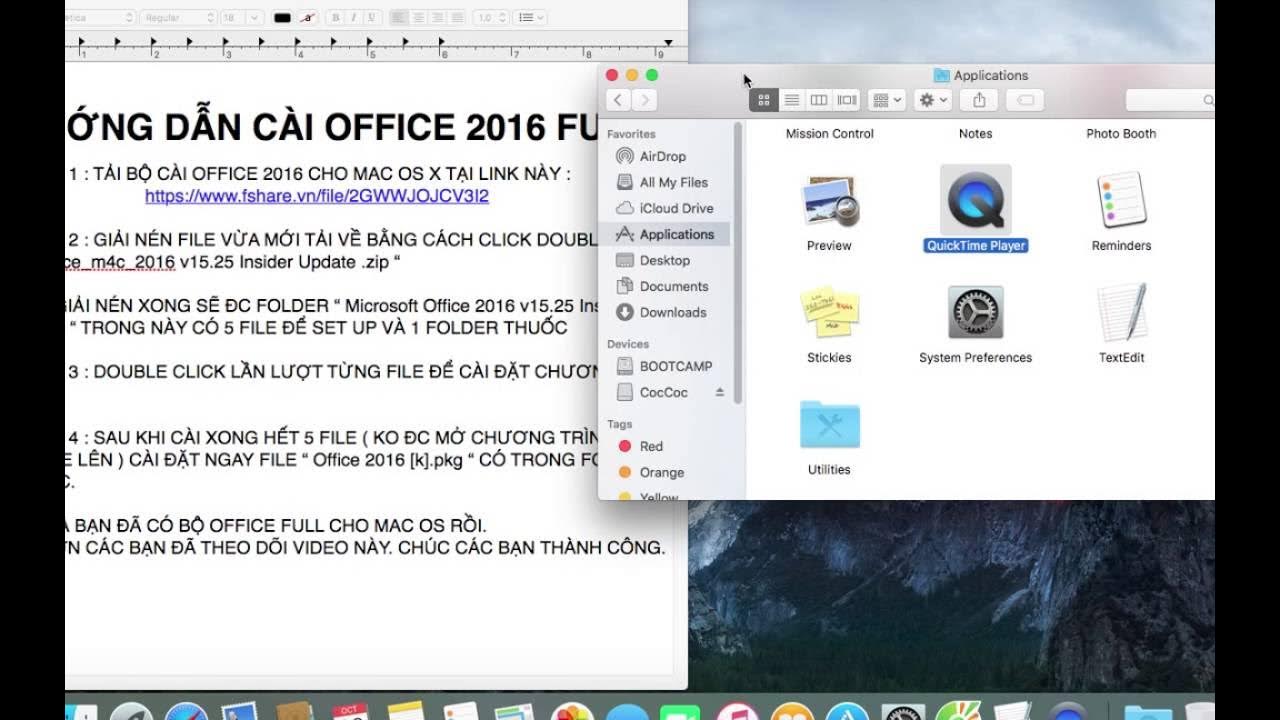Click the TextEdit right margin marker
This screenshot has width=1280, height=720.
click(668, 43)
